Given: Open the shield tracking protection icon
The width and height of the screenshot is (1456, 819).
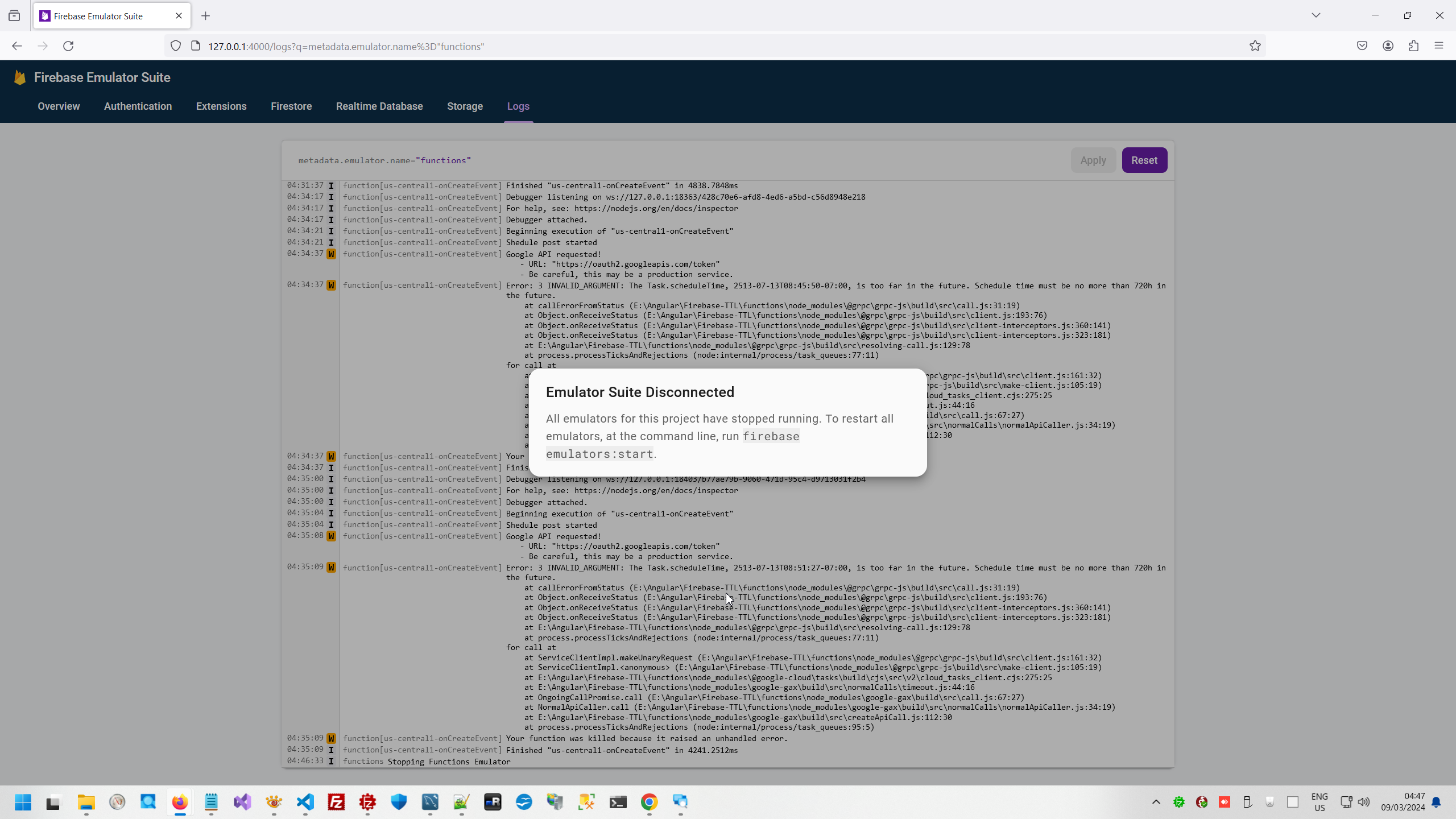Looking at the screenshot, I should coord(176,46).
